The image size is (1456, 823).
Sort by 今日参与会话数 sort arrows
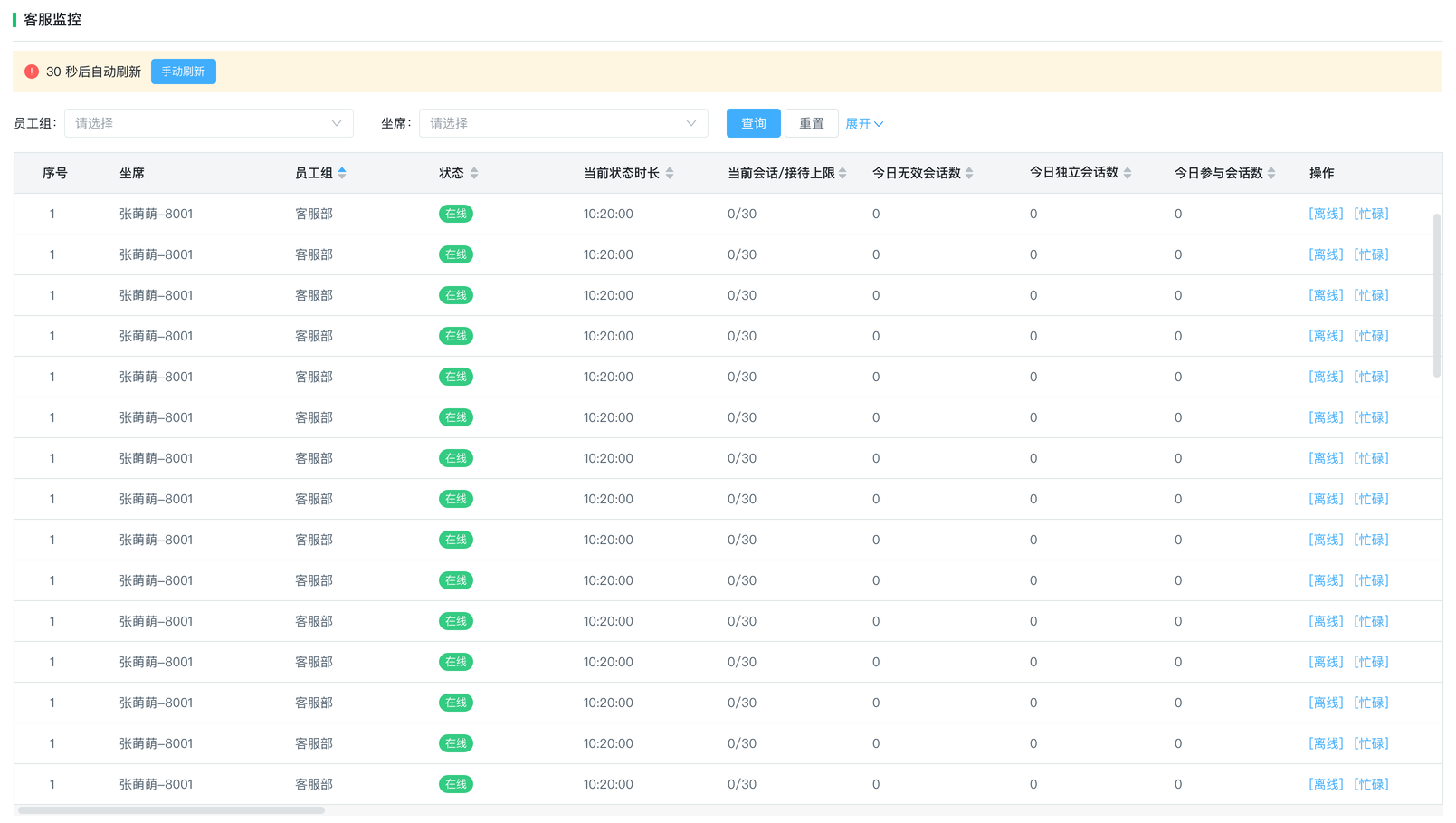[1271, 173]
